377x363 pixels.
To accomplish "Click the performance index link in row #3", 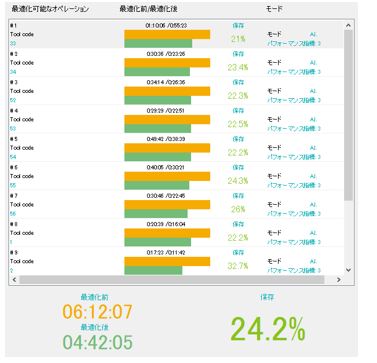I will click(x=294, y=100).
